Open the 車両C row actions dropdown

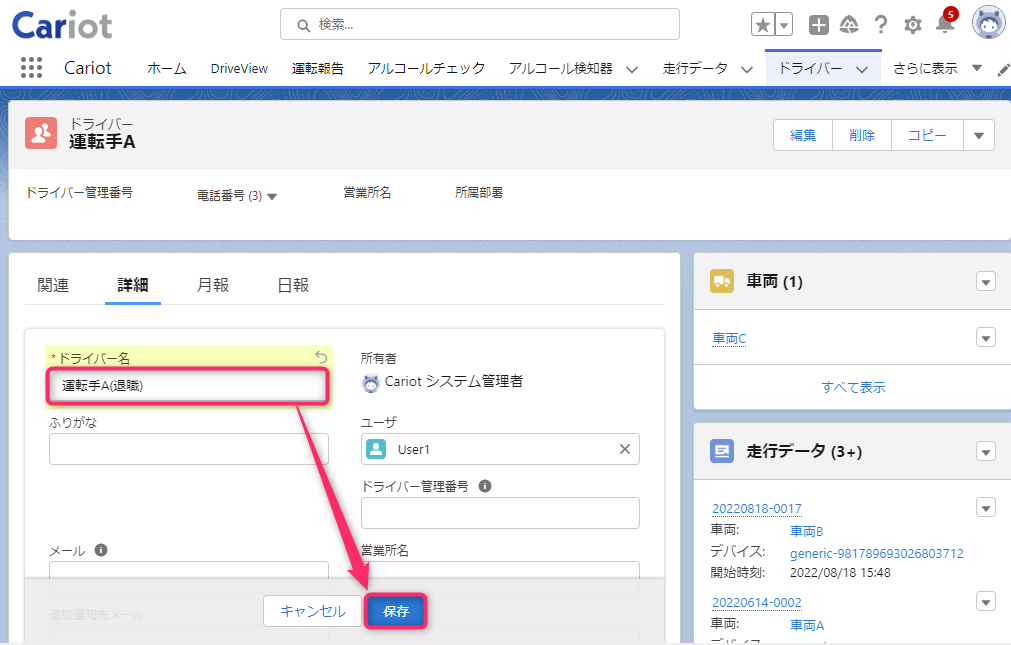pyautogui.click(x=986, y=337)
